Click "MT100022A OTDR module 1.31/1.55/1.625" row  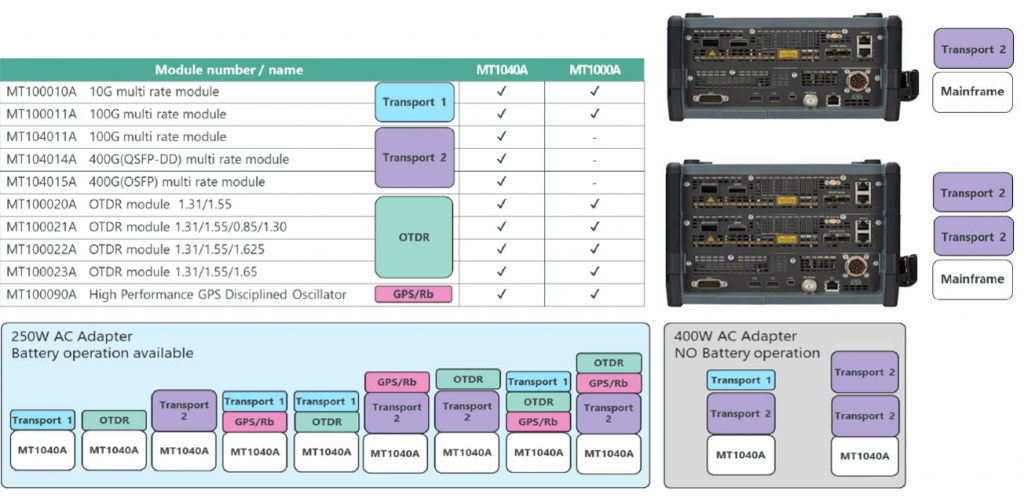click(322, 250)
